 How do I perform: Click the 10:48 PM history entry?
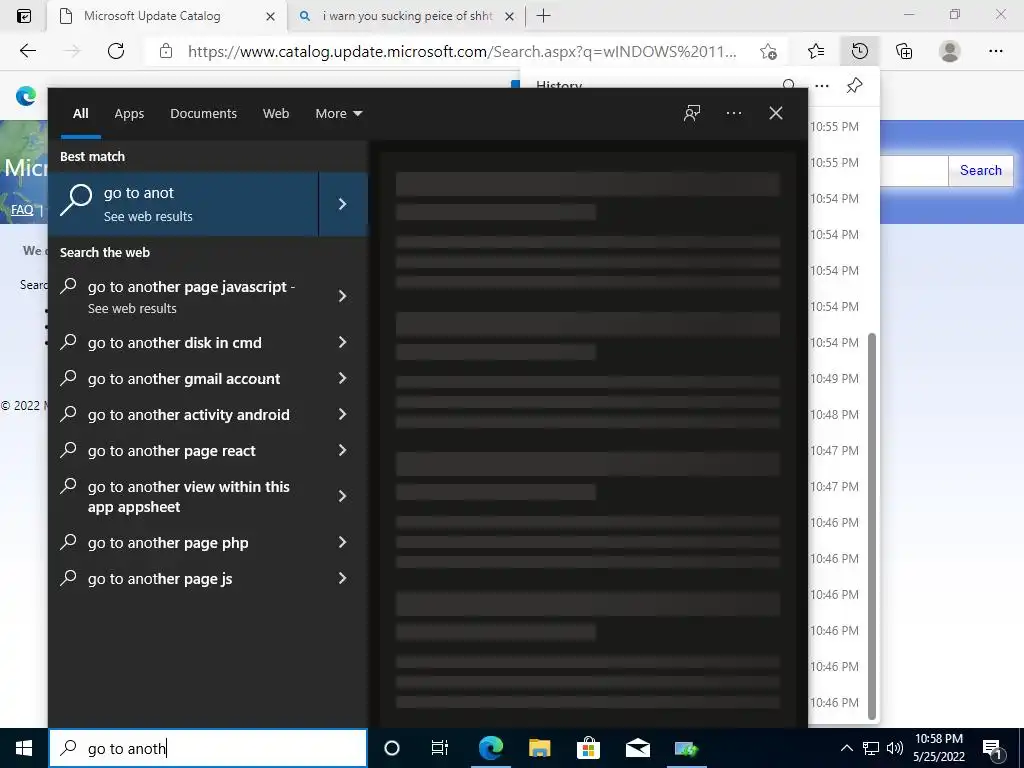click(835, 415)
